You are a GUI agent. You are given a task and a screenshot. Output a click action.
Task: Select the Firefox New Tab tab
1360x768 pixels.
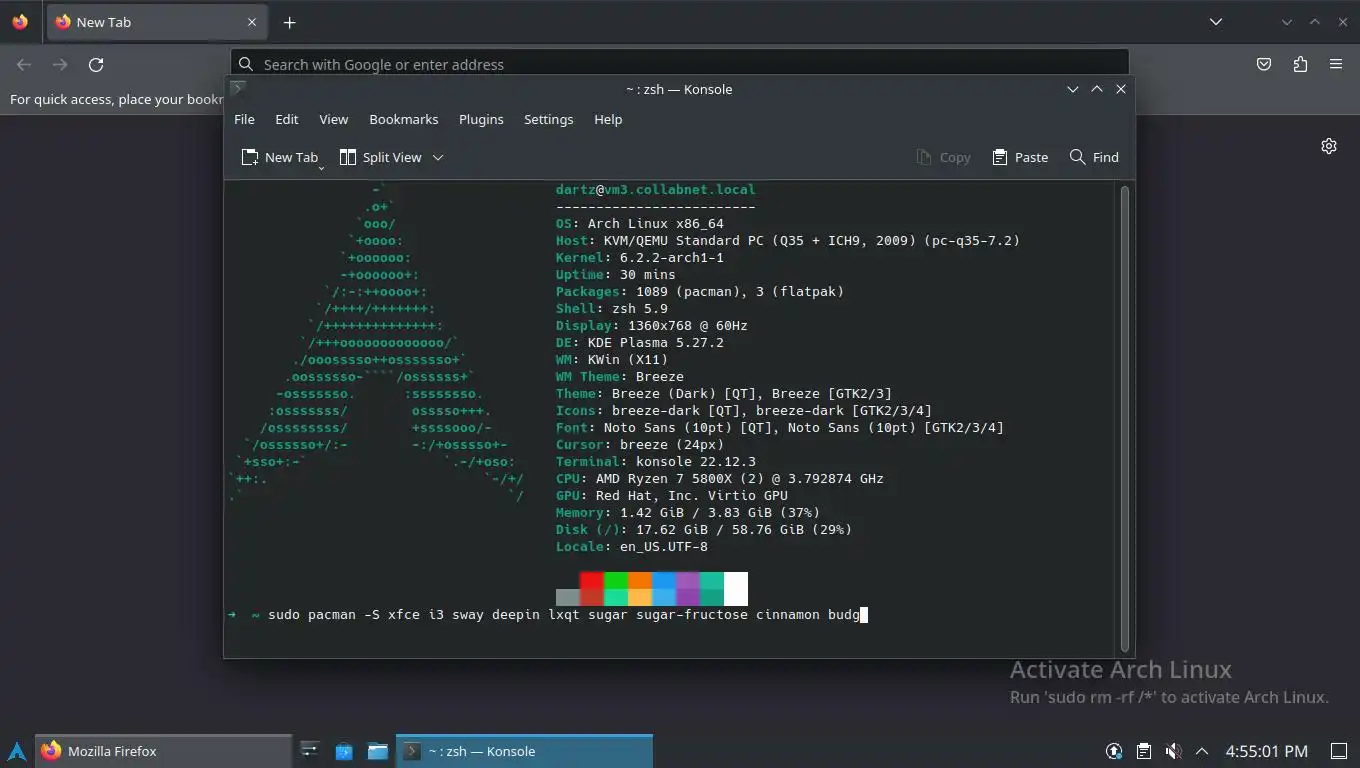[156, 22]
